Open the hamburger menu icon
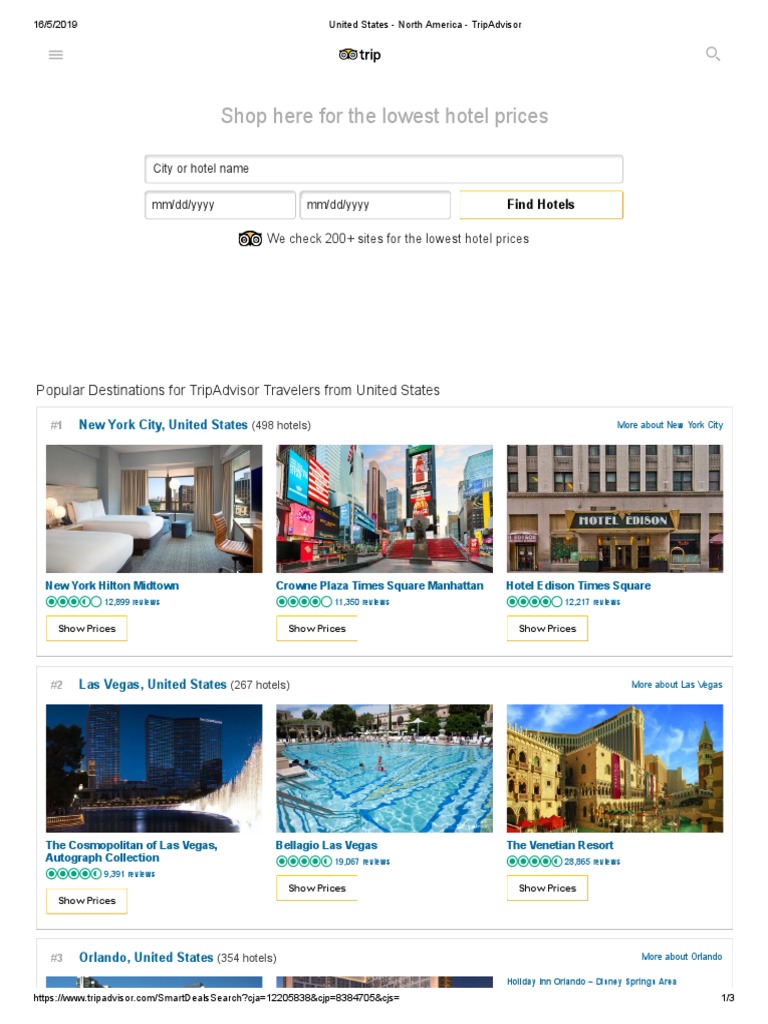Screen dimensions: 768x1024 (x=56, y=55)
